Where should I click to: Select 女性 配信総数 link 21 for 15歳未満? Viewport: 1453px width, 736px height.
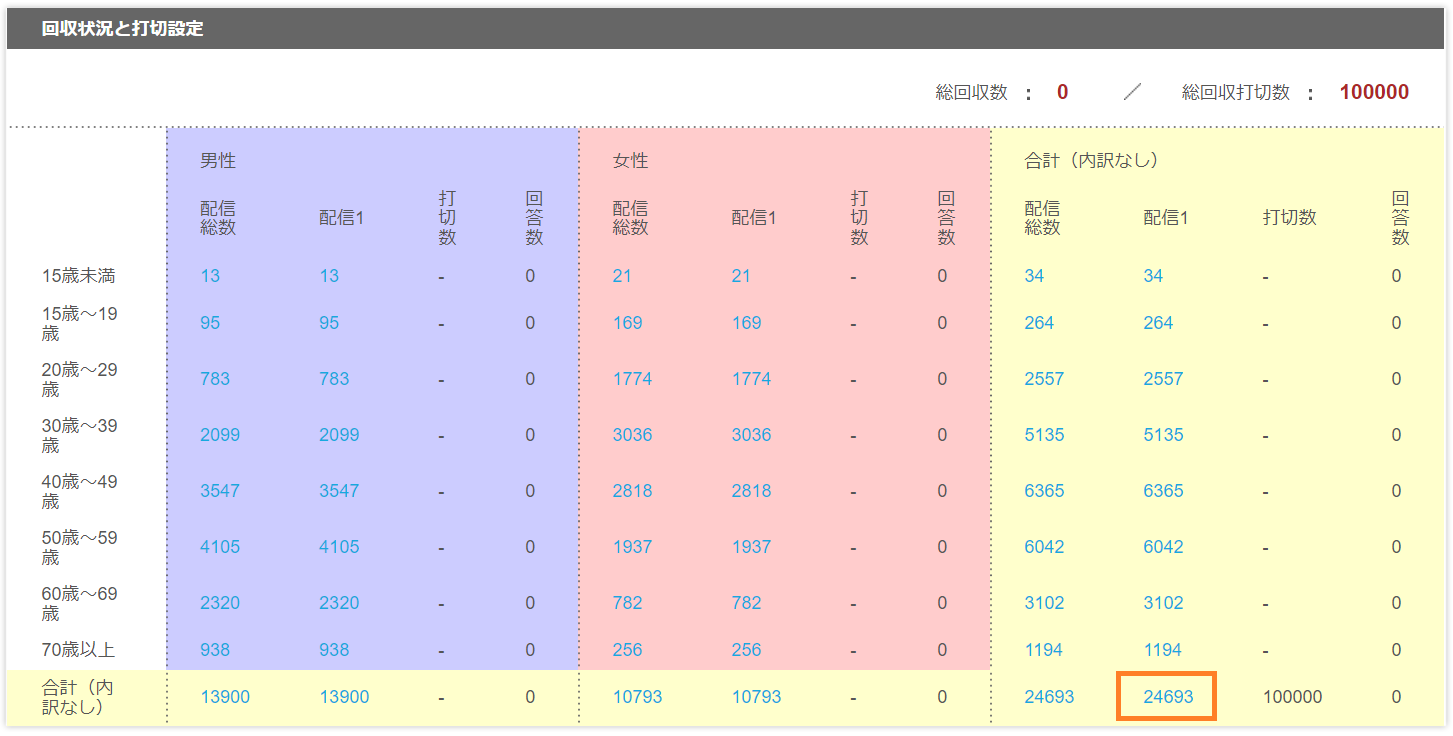click(x=622, y=276)
